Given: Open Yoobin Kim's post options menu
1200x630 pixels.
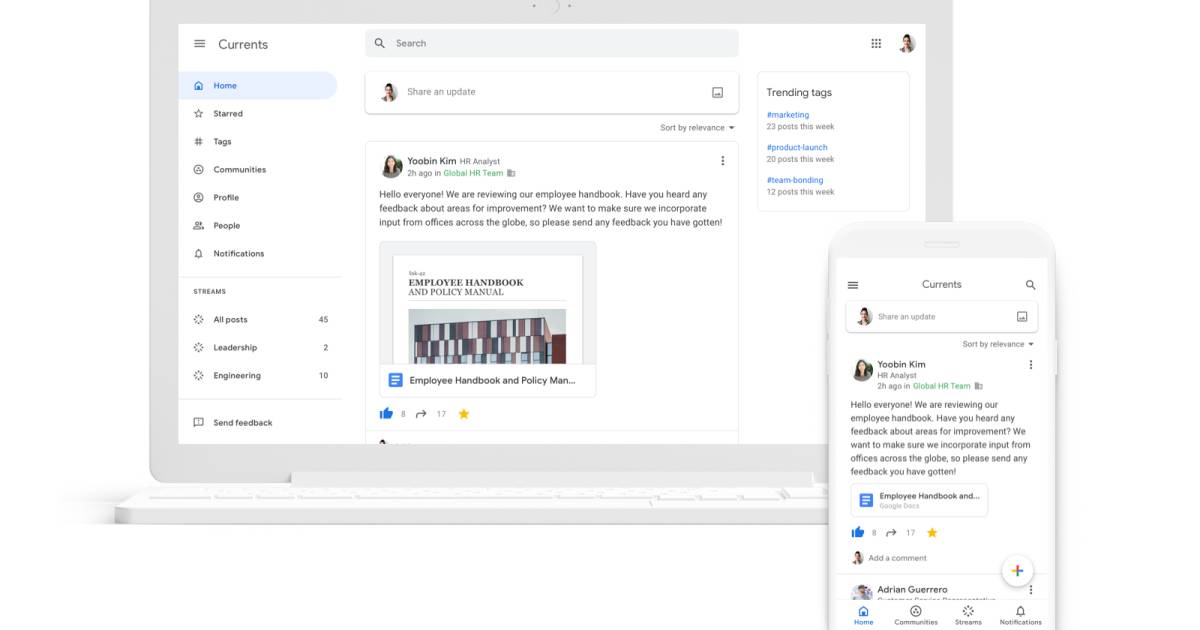Looking at the screenshot, I should tap(723, 160).
